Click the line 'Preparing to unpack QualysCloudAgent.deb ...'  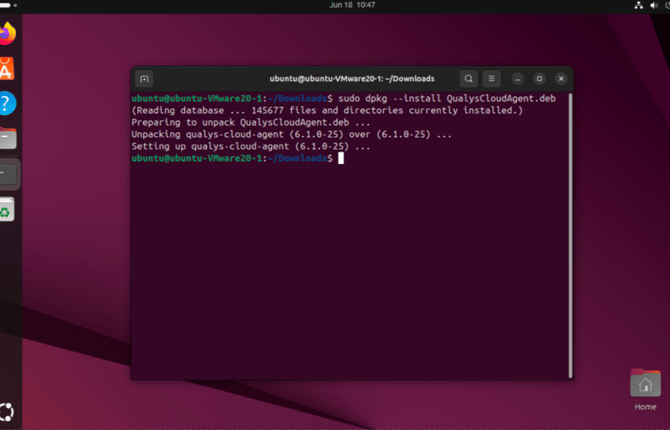coord(251,123)
